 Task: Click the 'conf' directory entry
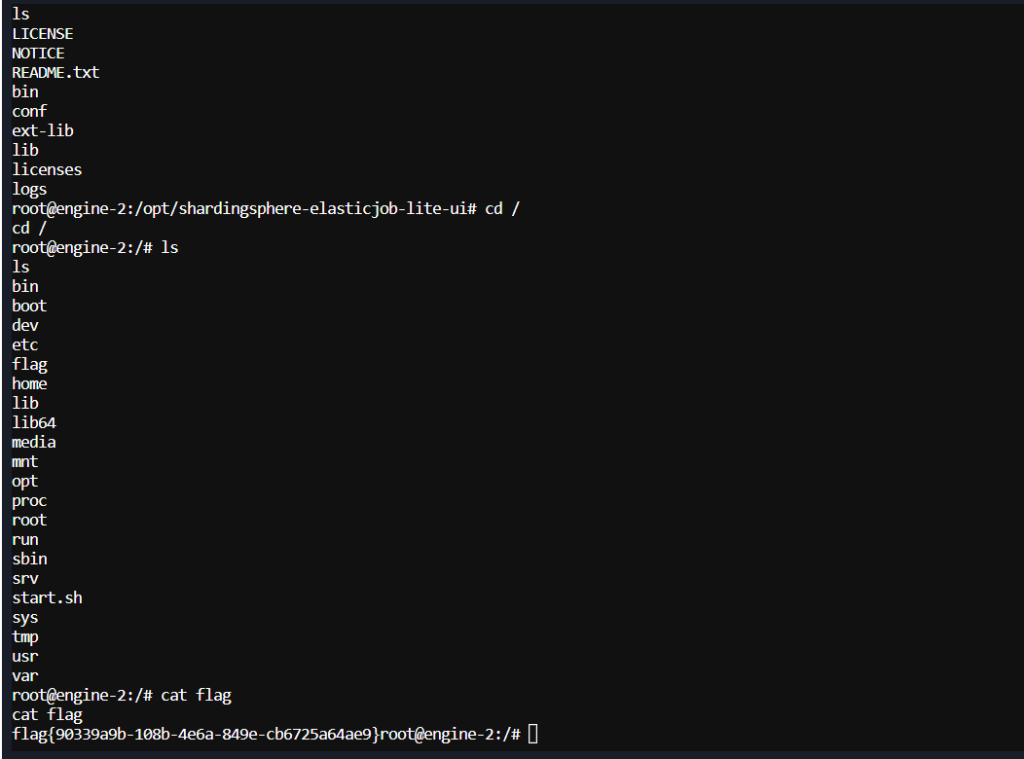tap(29, 111)
